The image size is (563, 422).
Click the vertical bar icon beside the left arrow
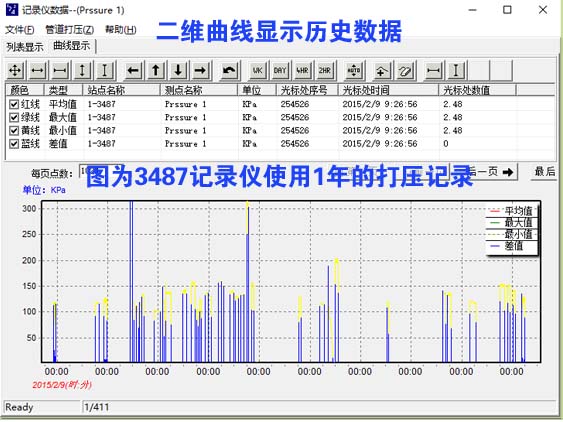point(104,70)
